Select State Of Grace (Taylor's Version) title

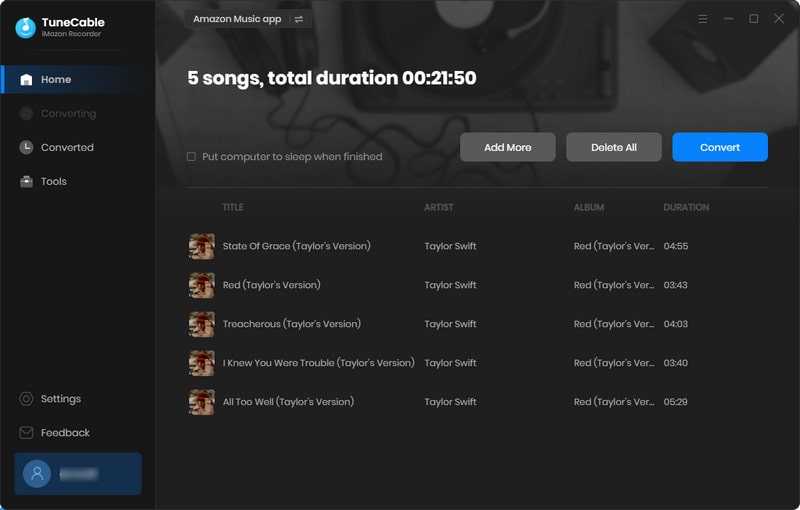tap(296, 246)
